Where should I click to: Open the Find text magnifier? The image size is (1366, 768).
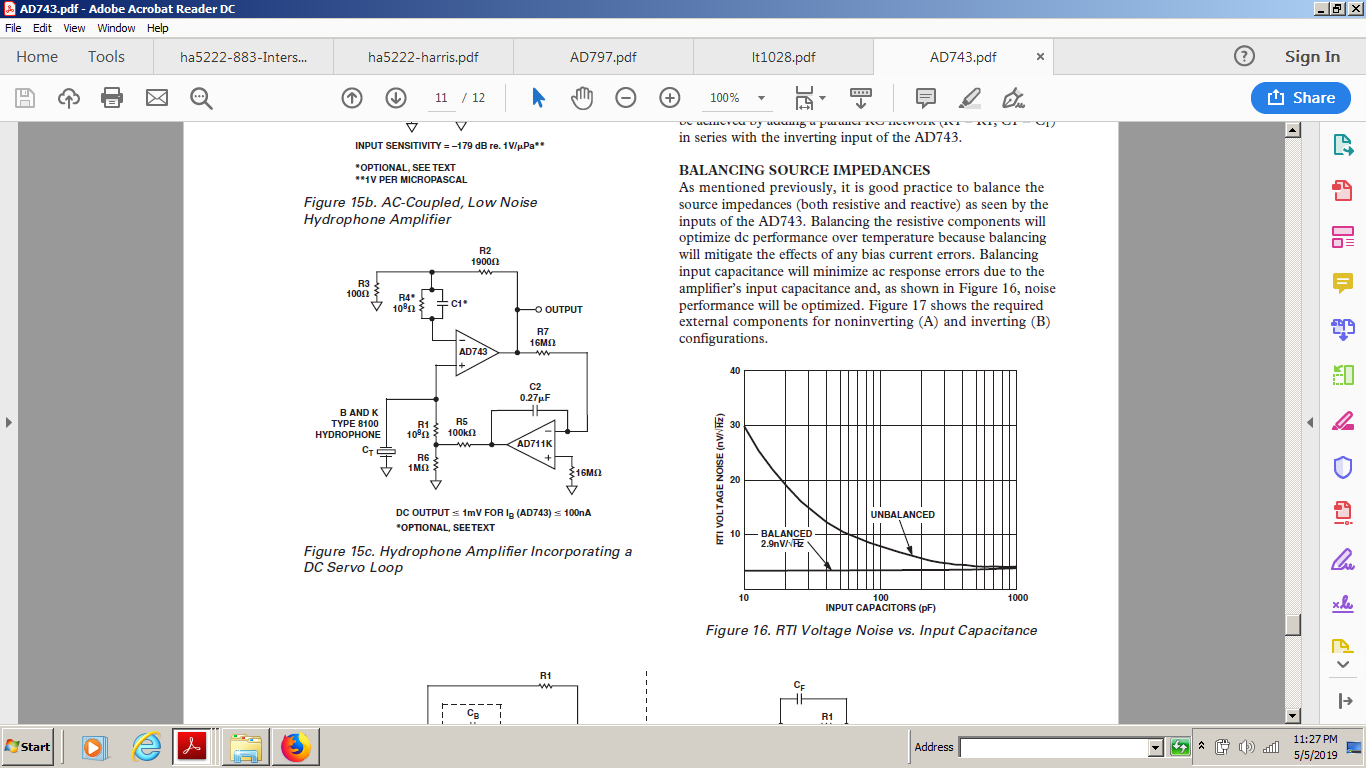point(201,98)
